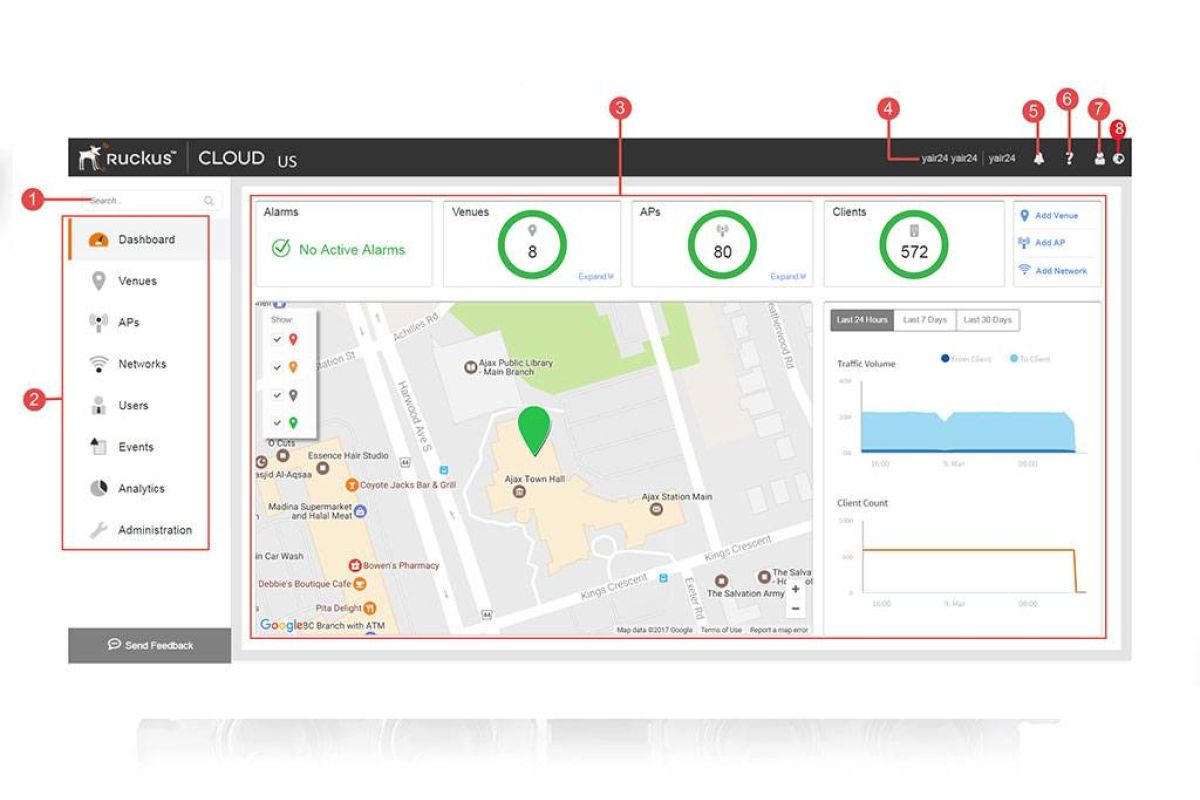Screen dimensions: 1200x800
Task: Select the large green venue pin on map
Action: click(535, 431)
